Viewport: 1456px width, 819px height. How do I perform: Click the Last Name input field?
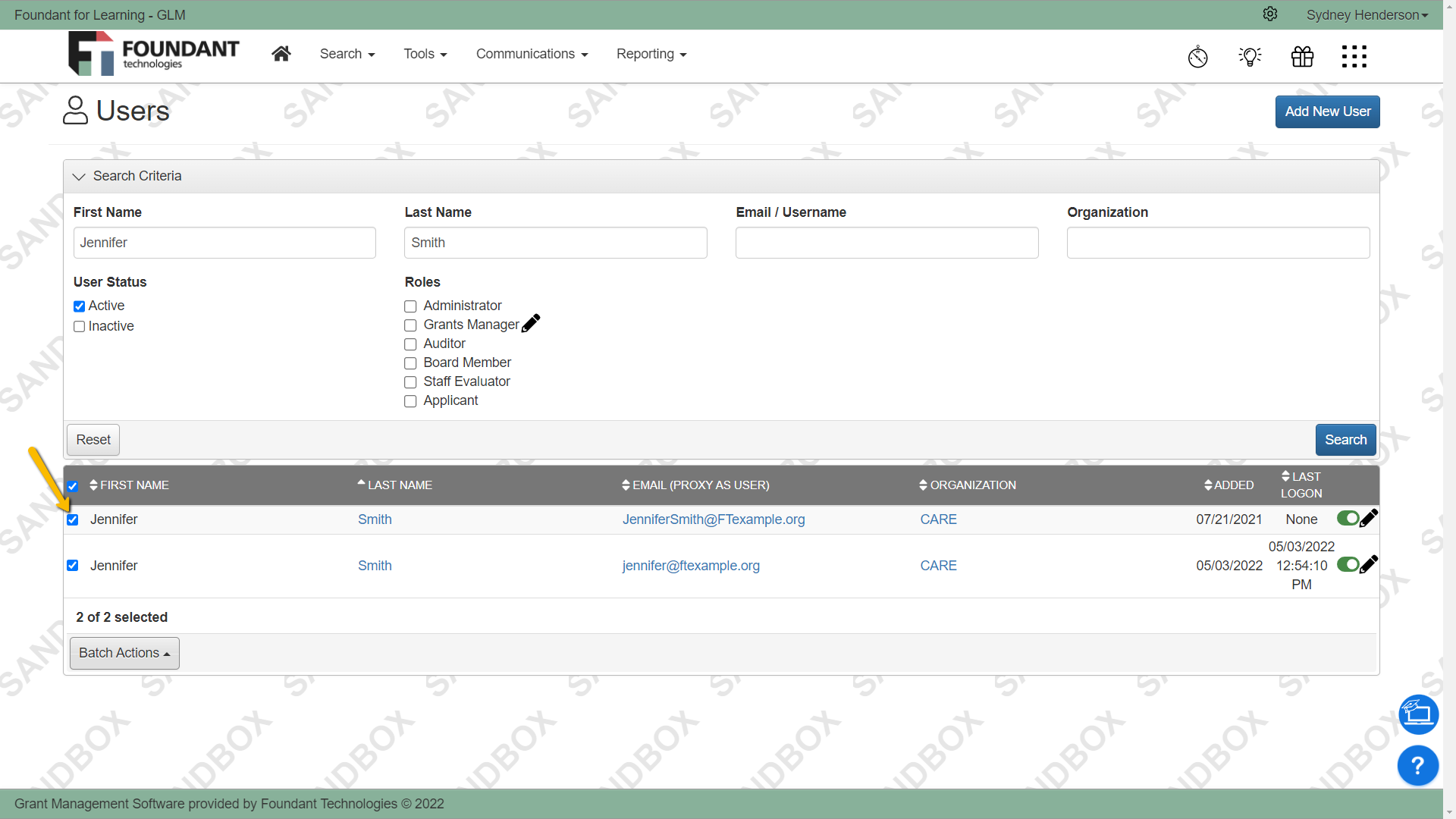556,243
